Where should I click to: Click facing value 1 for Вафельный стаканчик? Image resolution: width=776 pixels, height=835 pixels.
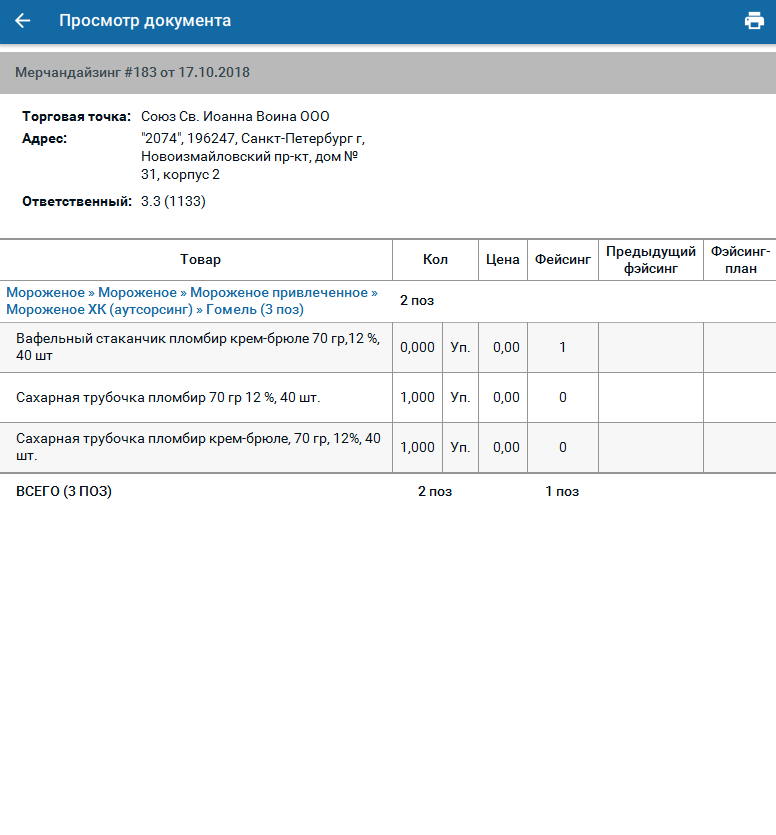click(x=562, y=347)
